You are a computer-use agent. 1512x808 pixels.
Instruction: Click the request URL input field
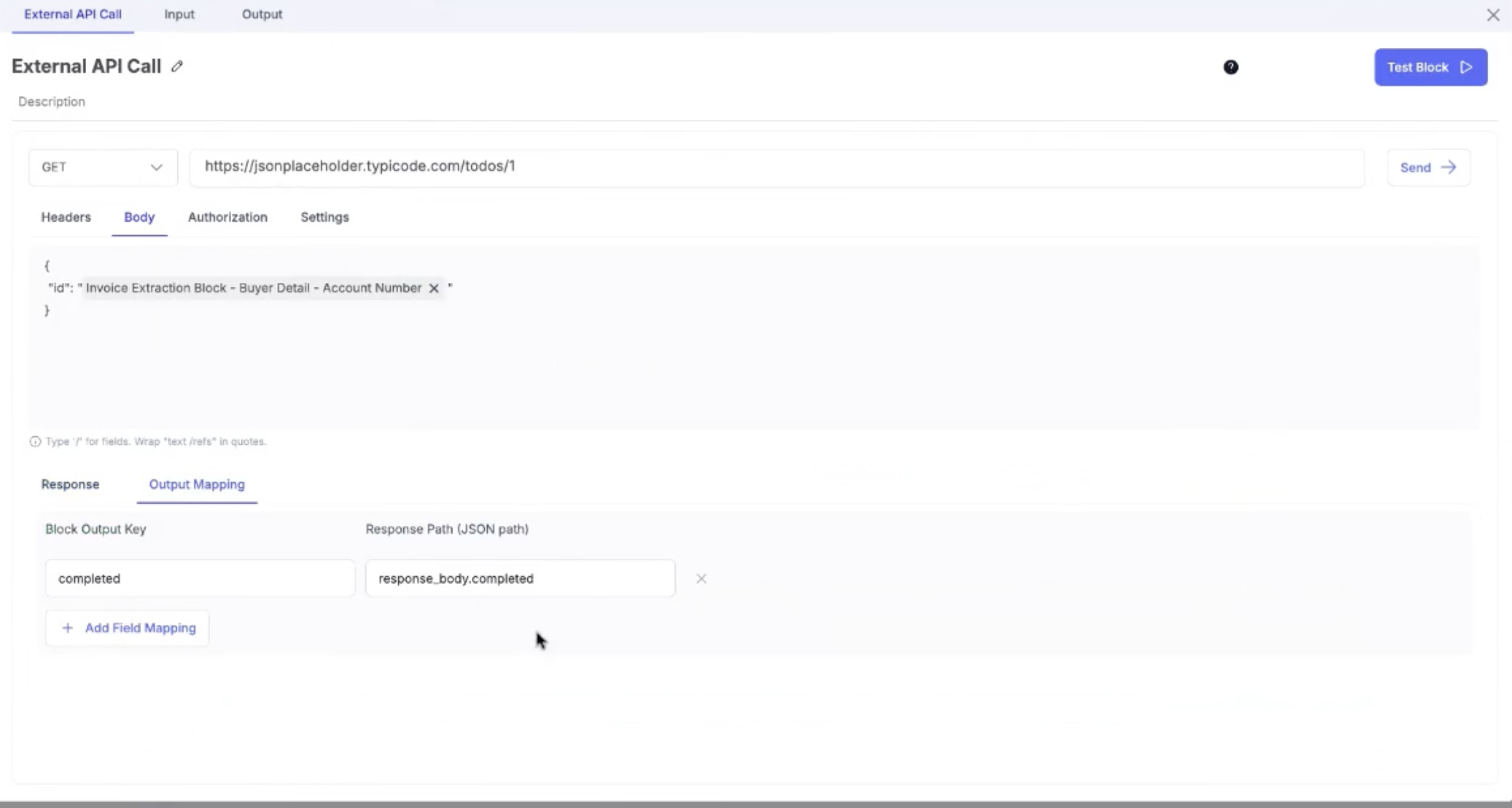tap(777, 167)
